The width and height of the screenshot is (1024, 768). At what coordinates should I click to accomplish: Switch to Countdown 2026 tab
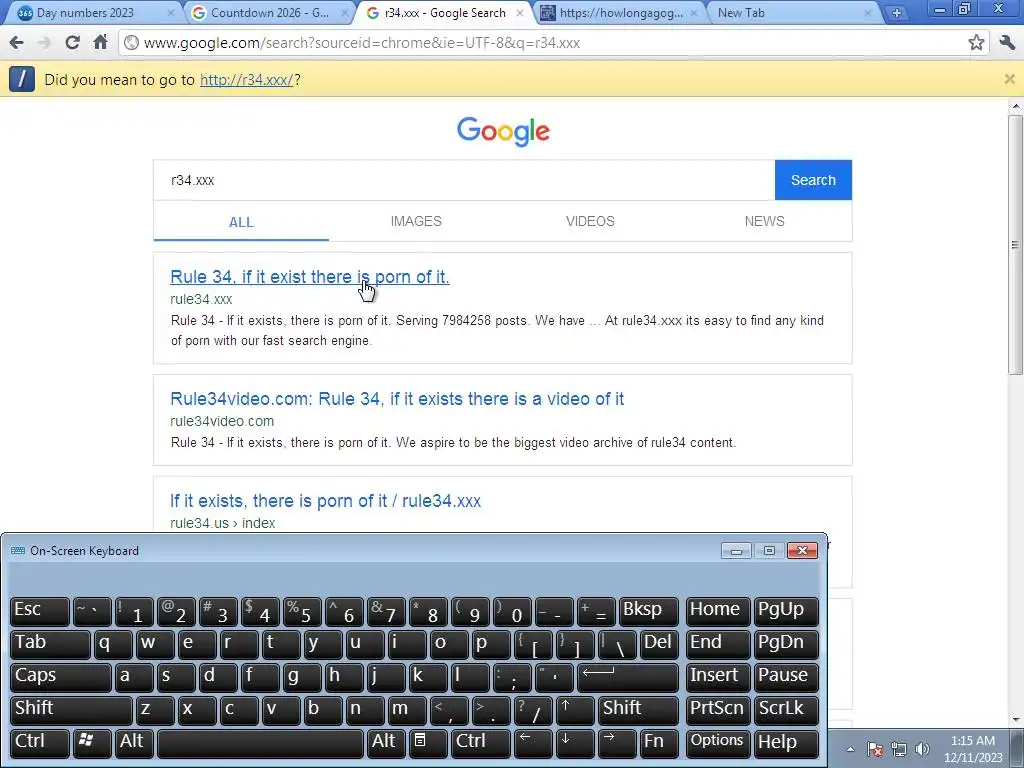(269, 12)
